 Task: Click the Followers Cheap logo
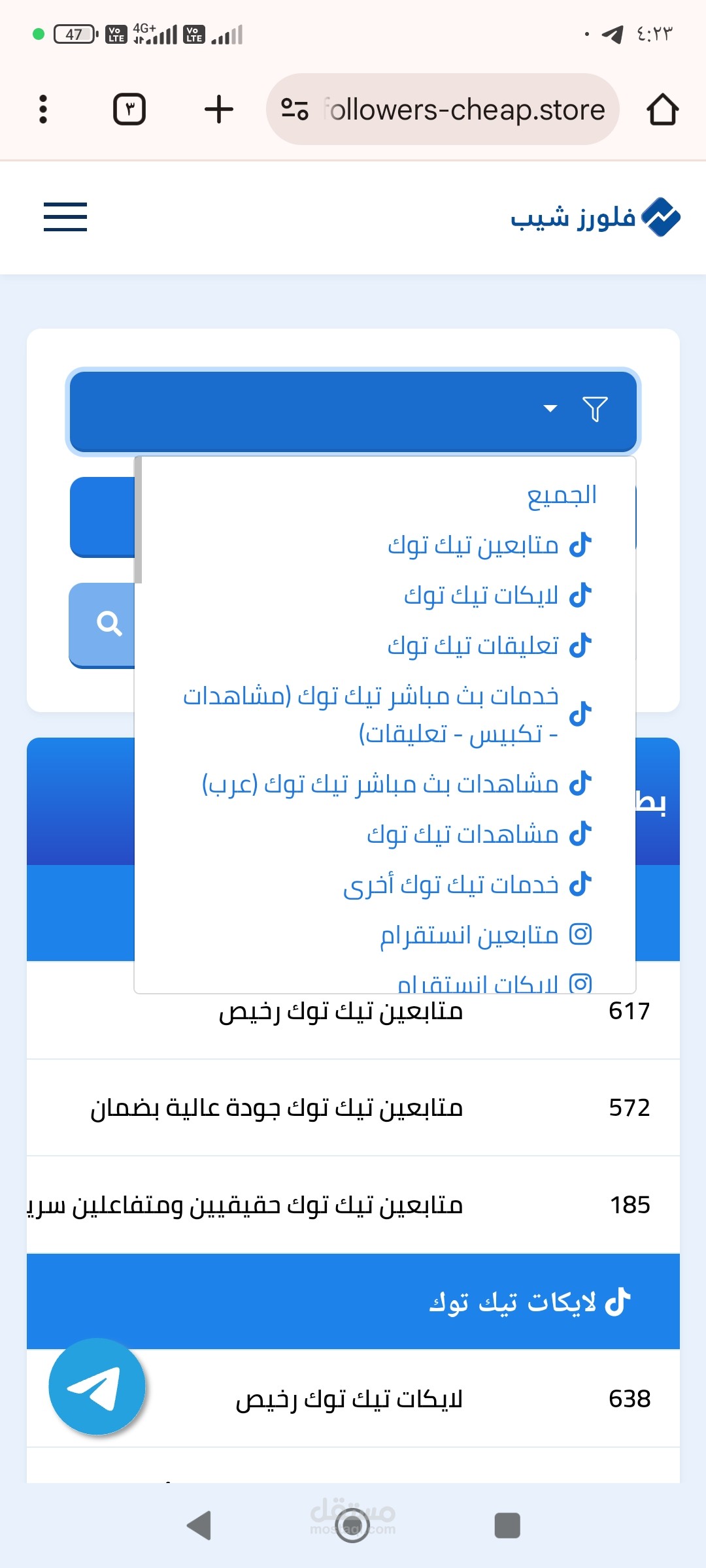(595, 217)
